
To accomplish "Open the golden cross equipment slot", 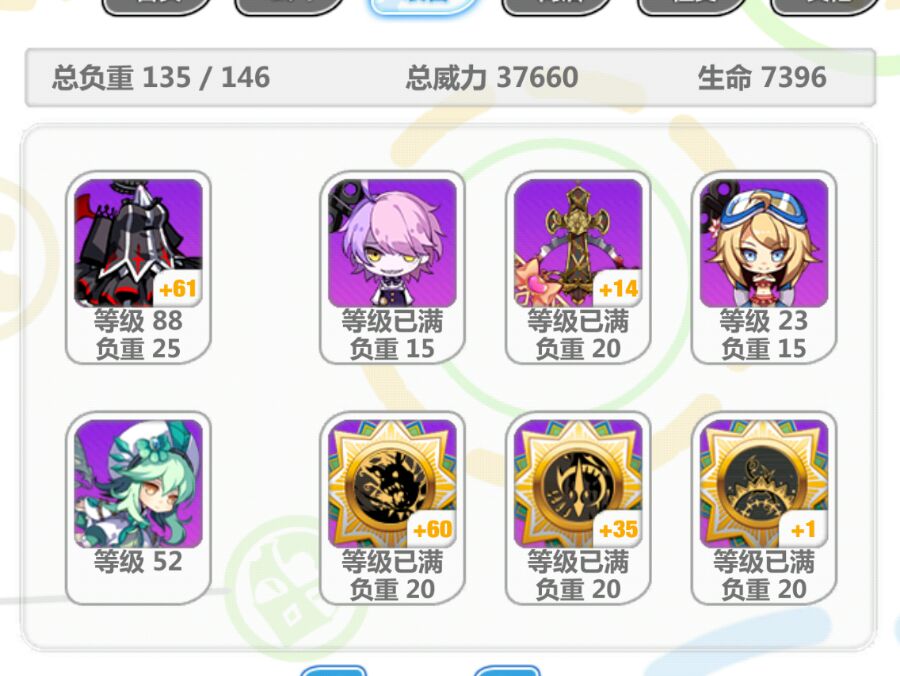I will tap(578, 243).
